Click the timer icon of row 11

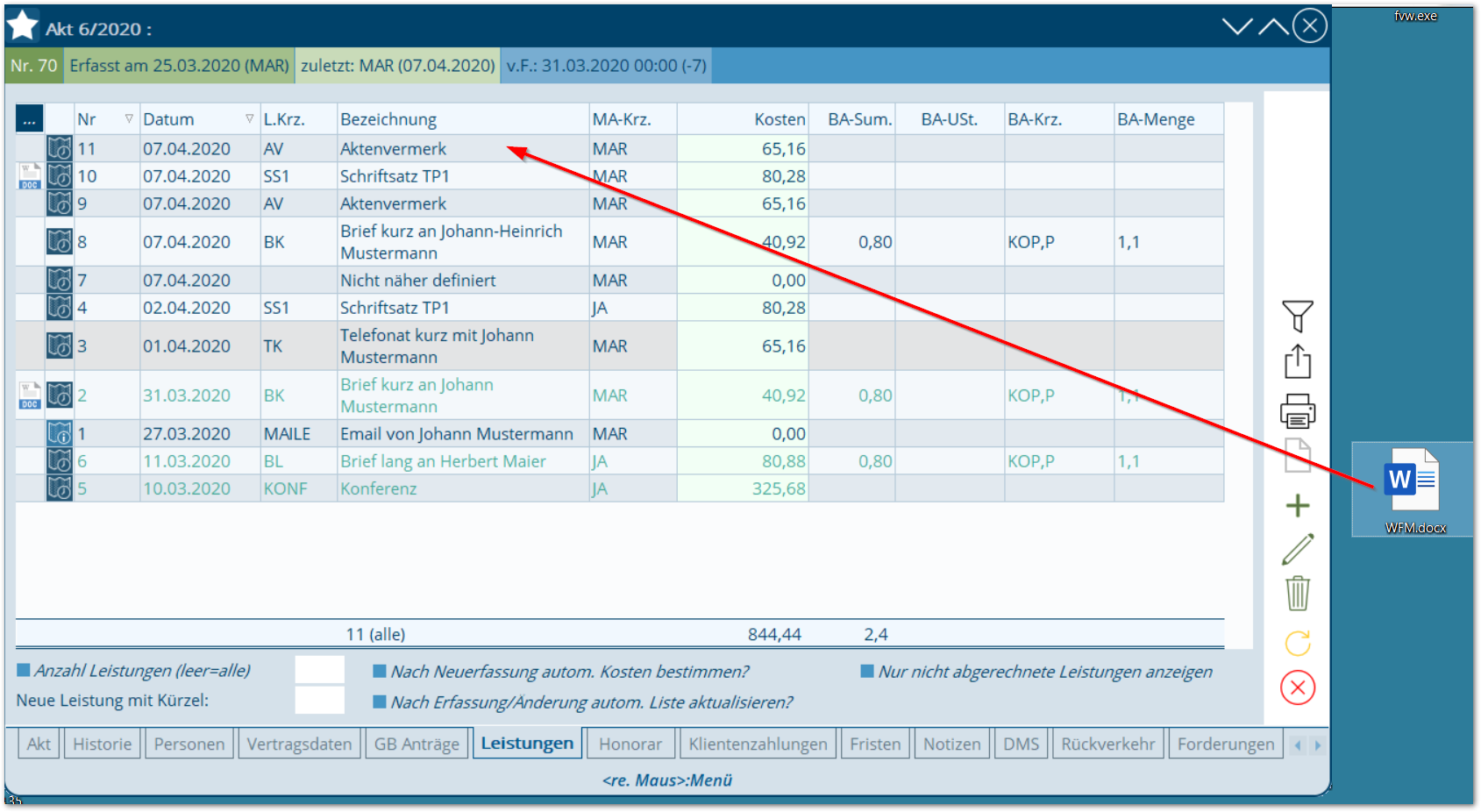tap(60, 148)
